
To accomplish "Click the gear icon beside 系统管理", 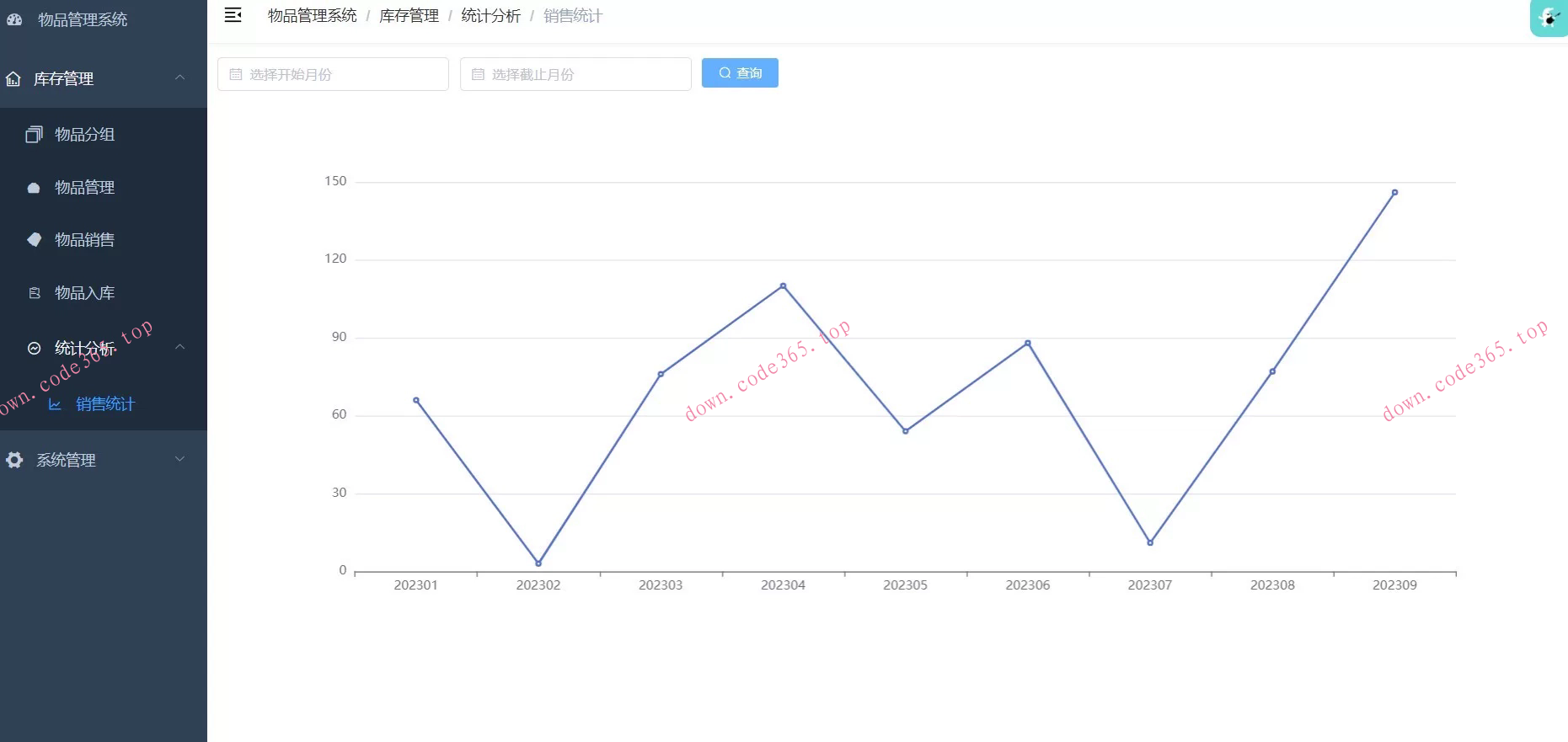I will click(14, 460).
